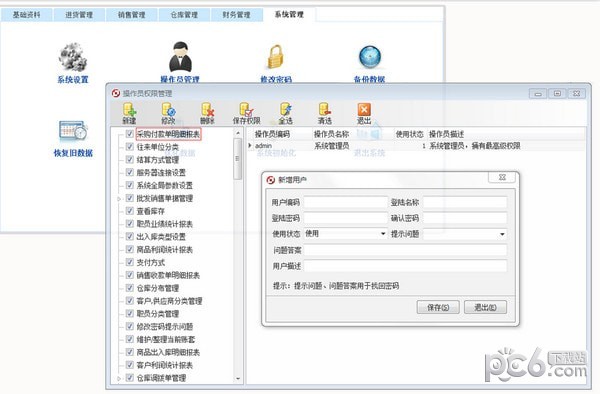This screenshot has height=394, width=600.
Task: Uncheck the 仓库分布管理 checkbox
Action: [130, 288]
